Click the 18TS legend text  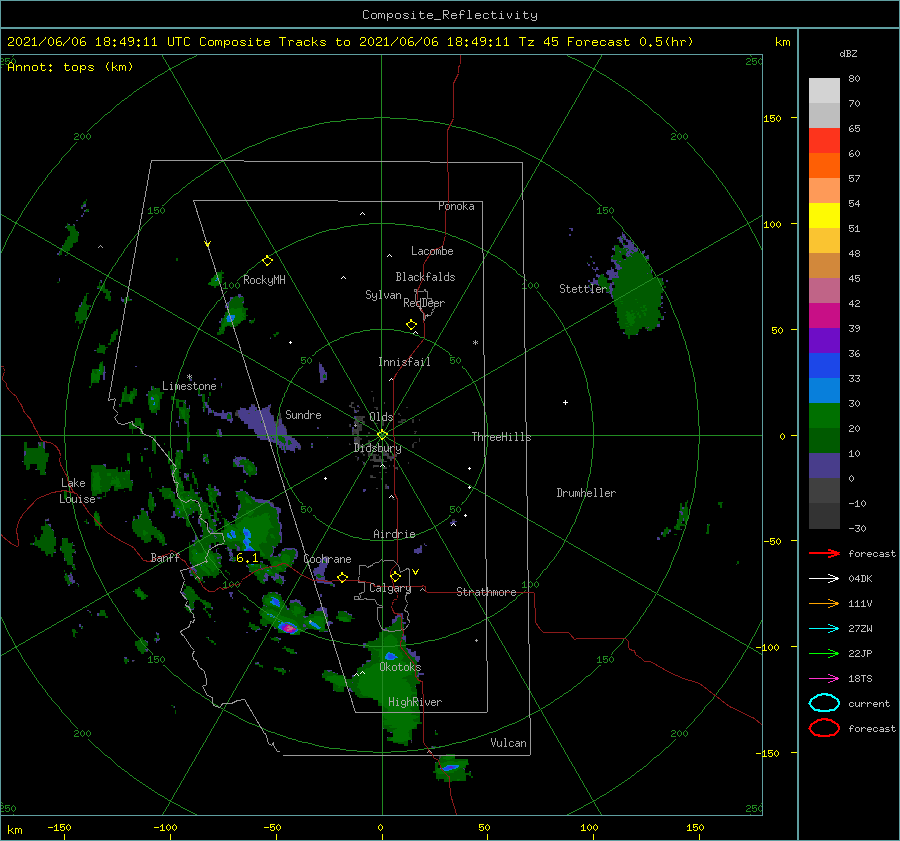point(860,679)
